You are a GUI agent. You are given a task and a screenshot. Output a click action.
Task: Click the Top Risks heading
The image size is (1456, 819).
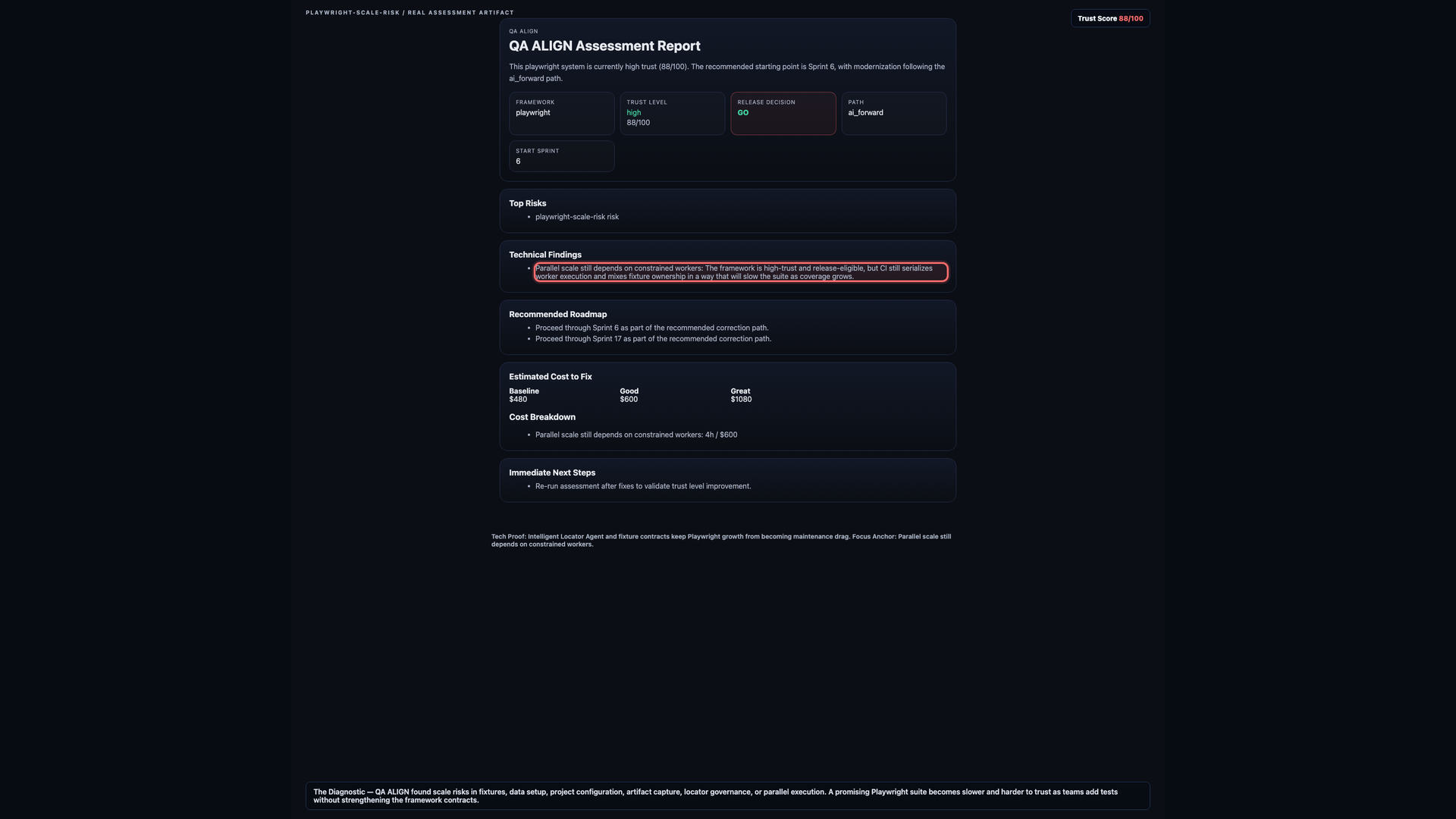[x=527, y=203]
